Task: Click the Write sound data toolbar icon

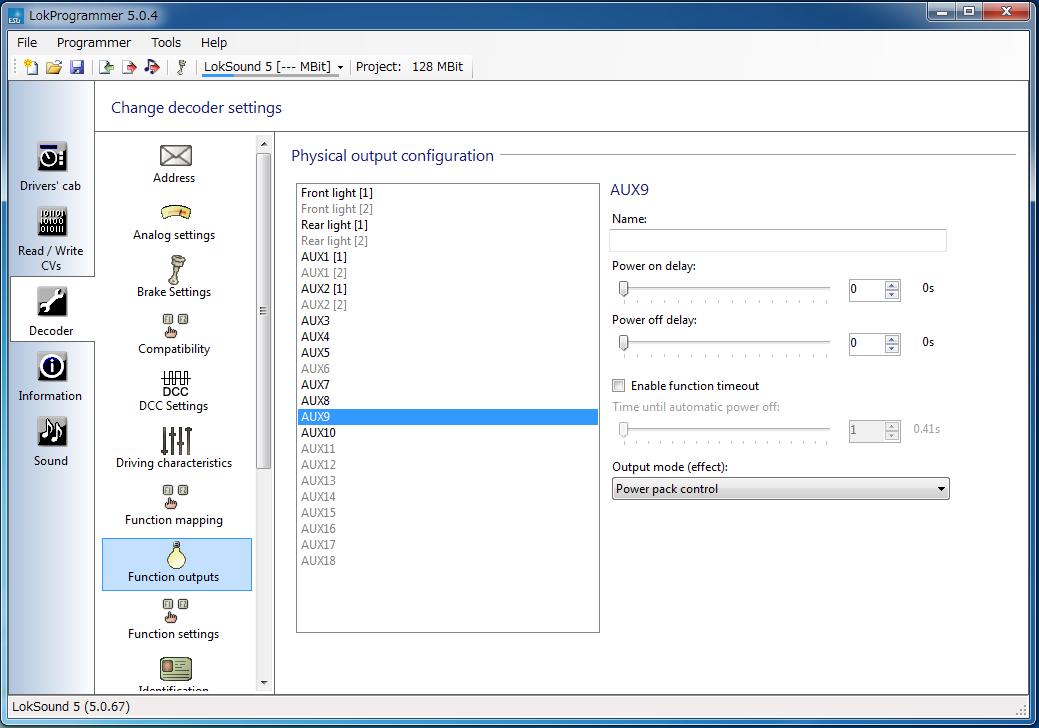Action: point(152,67)
